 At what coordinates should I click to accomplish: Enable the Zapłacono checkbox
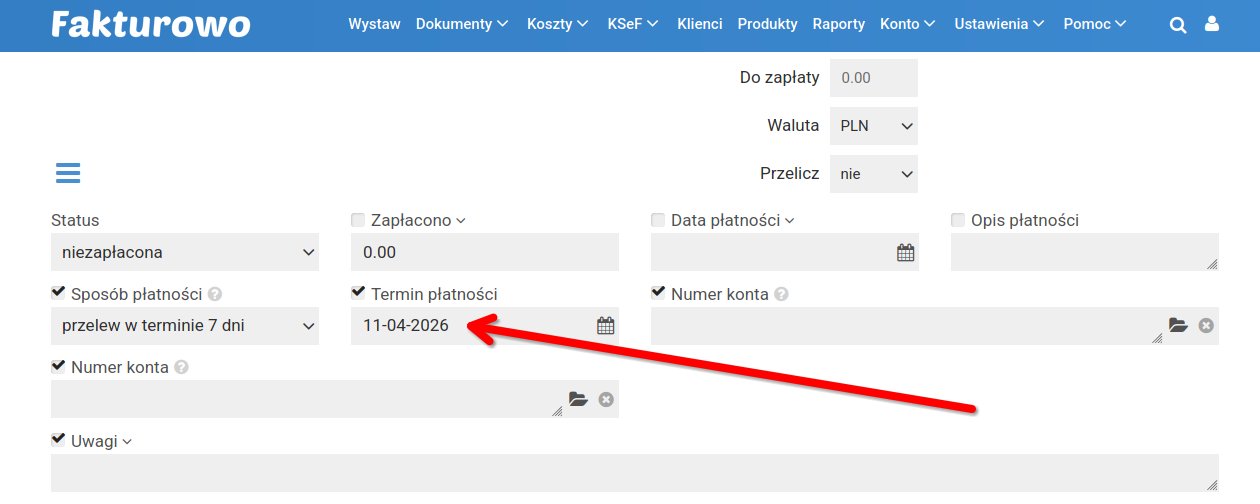pyautogui.click(x=358, y=220)
